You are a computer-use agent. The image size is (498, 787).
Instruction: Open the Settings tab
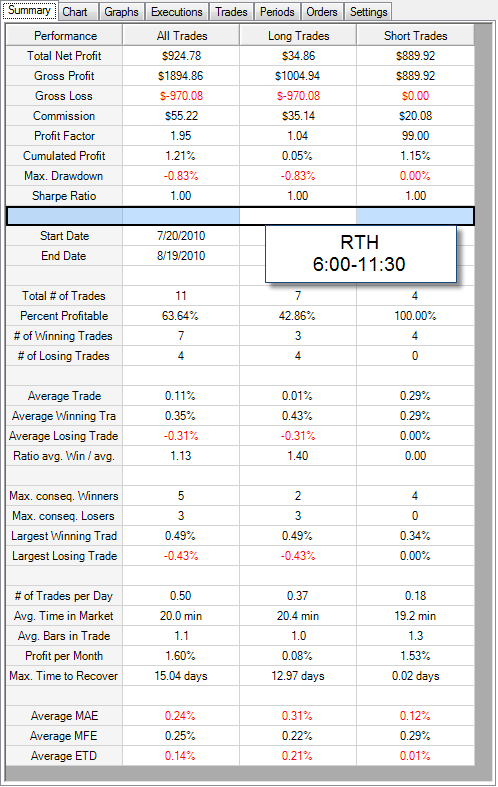pyautogui.click(x=368, y=12)
